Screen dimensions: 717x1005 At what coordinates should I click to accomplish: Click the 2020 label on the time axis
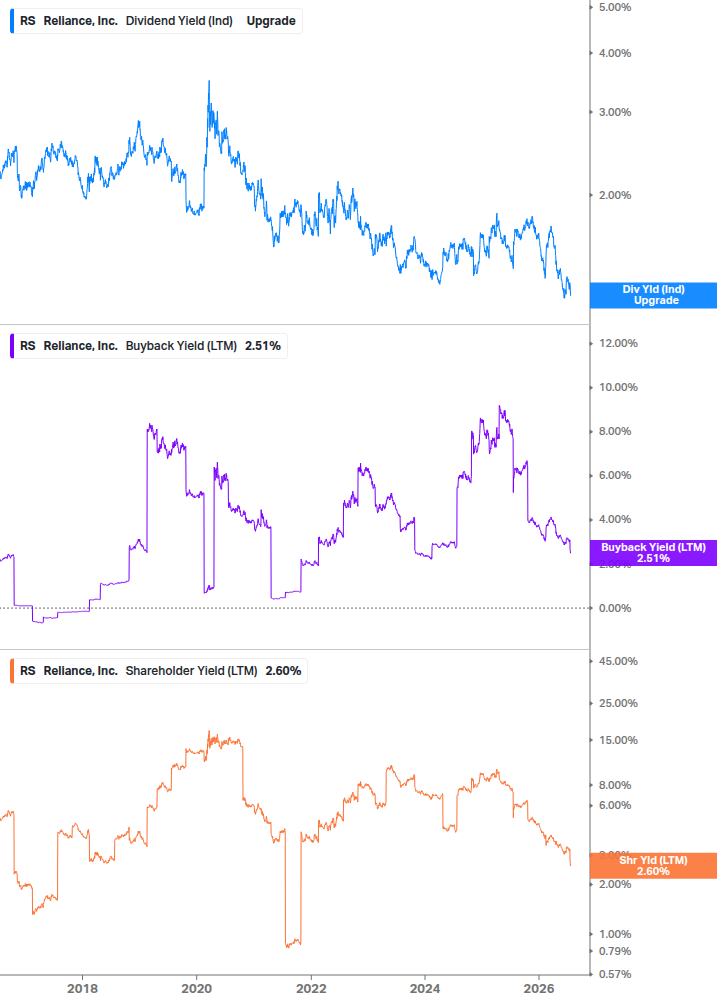(x=197, y=989)
